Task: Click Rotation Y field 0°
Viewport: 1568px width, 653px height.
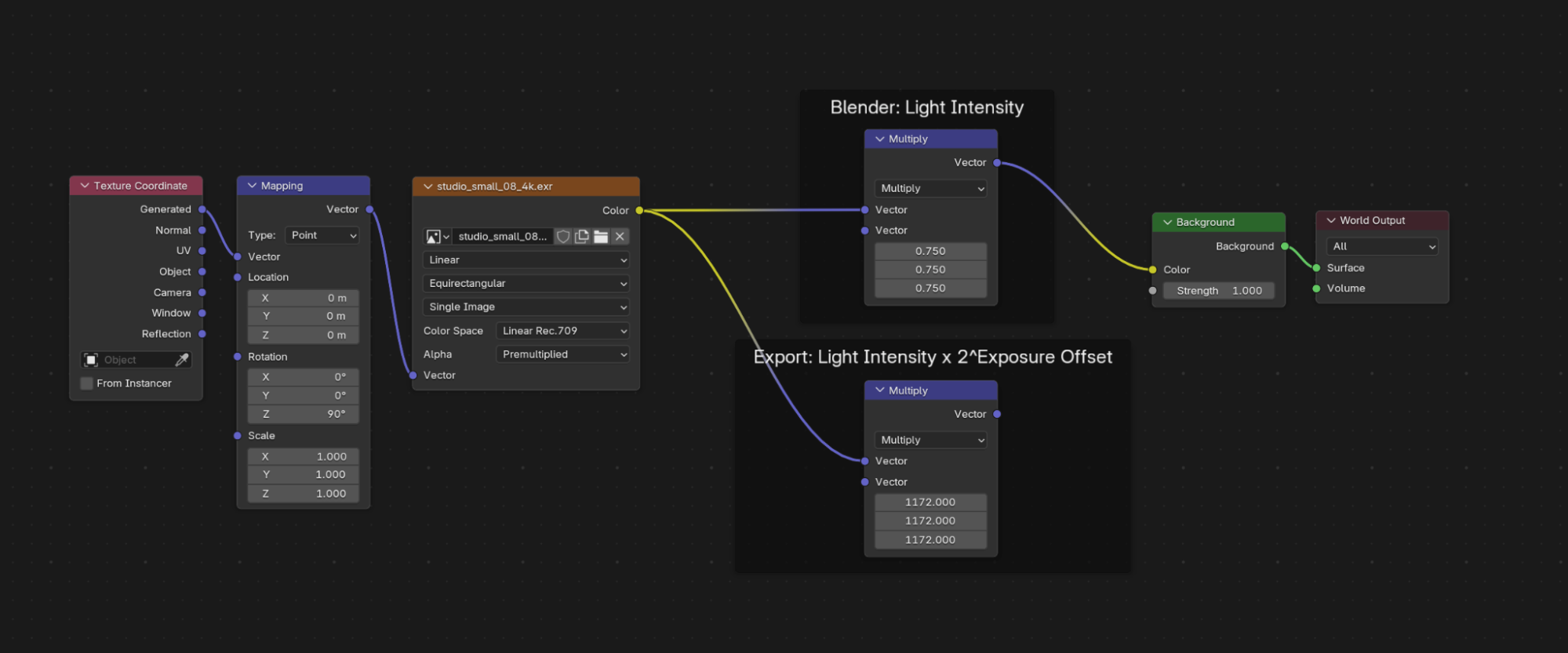Action: (x=303, y=395)
